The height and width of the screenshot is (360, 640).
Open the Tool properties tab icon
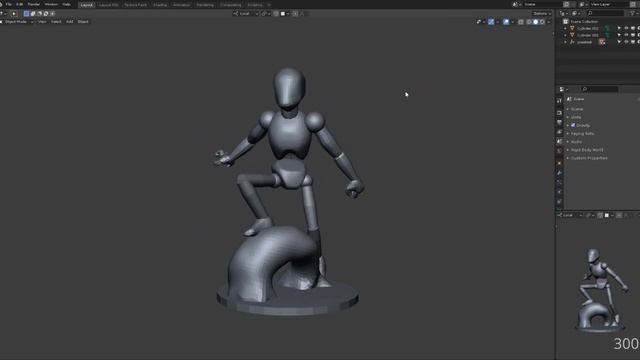(559, 100)
